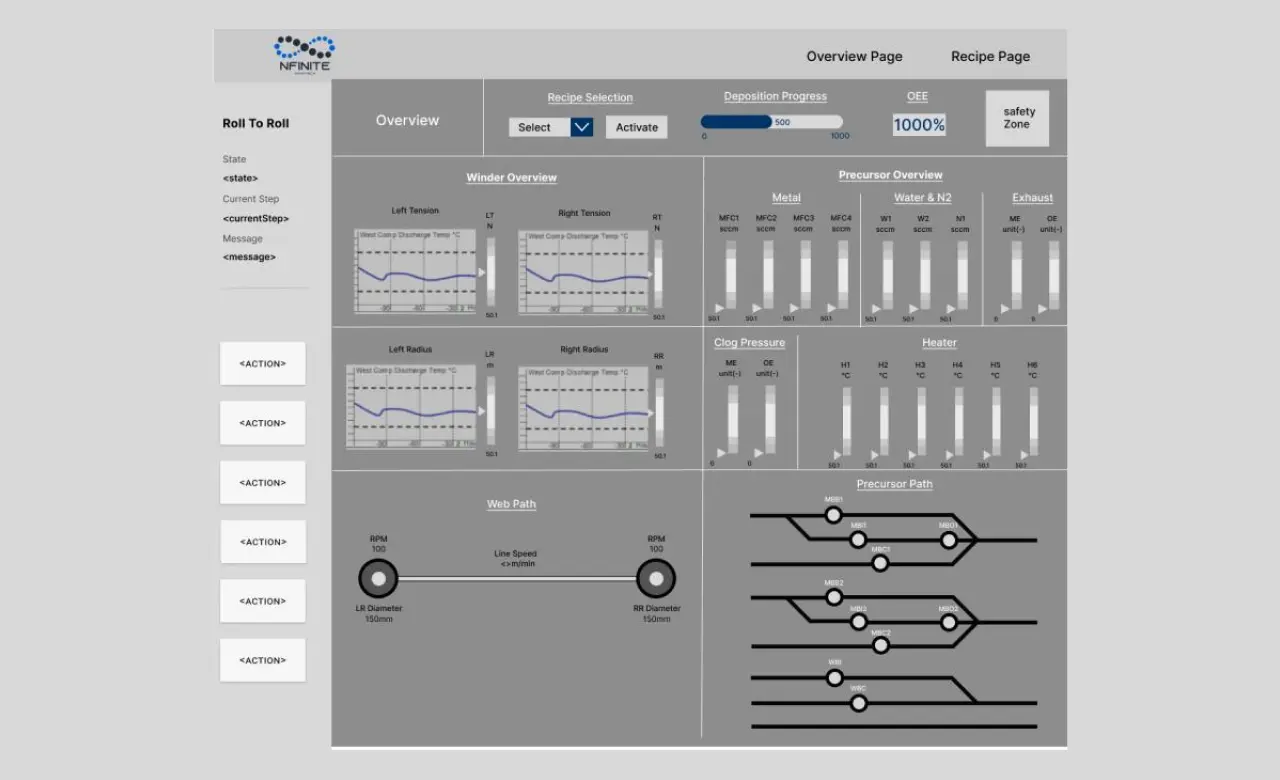Select the MBC2 valve node
Viewport: 1280px width, 780px height.
click(880, 646)
